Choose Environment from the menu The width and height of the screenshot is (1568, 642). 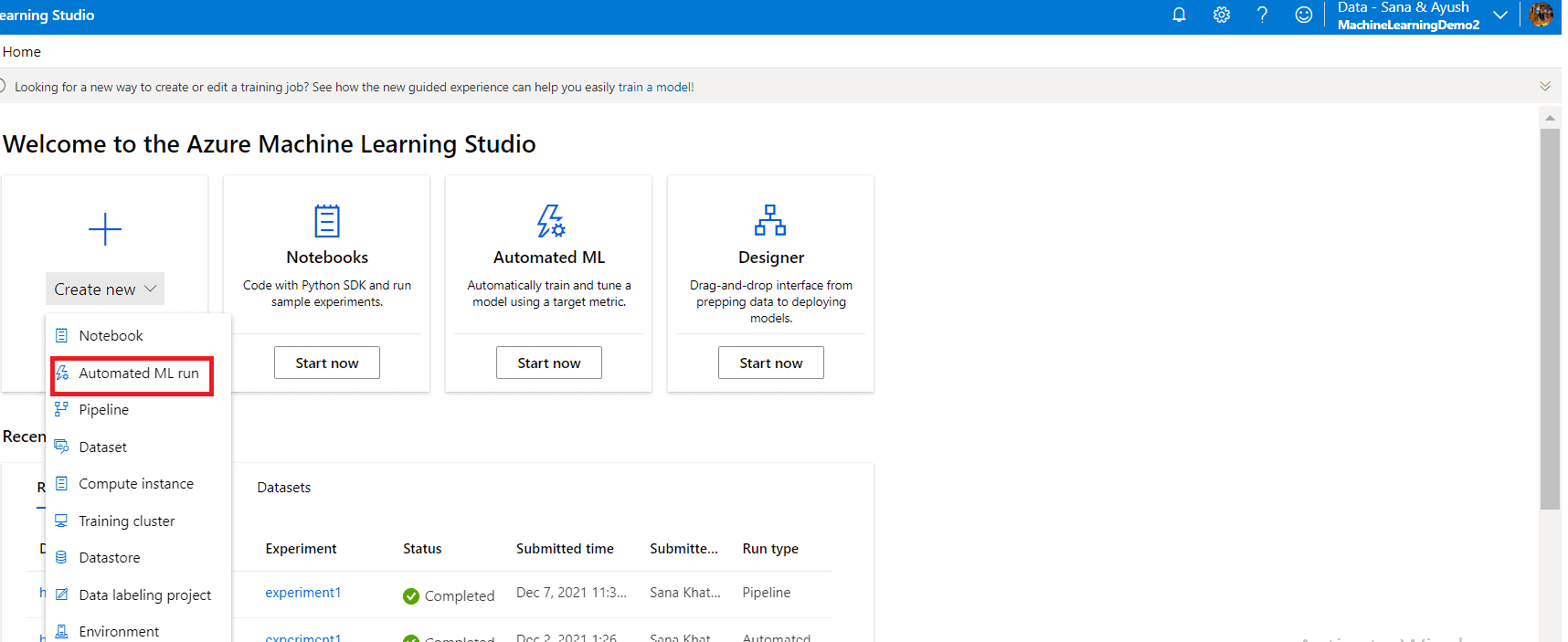138,631
